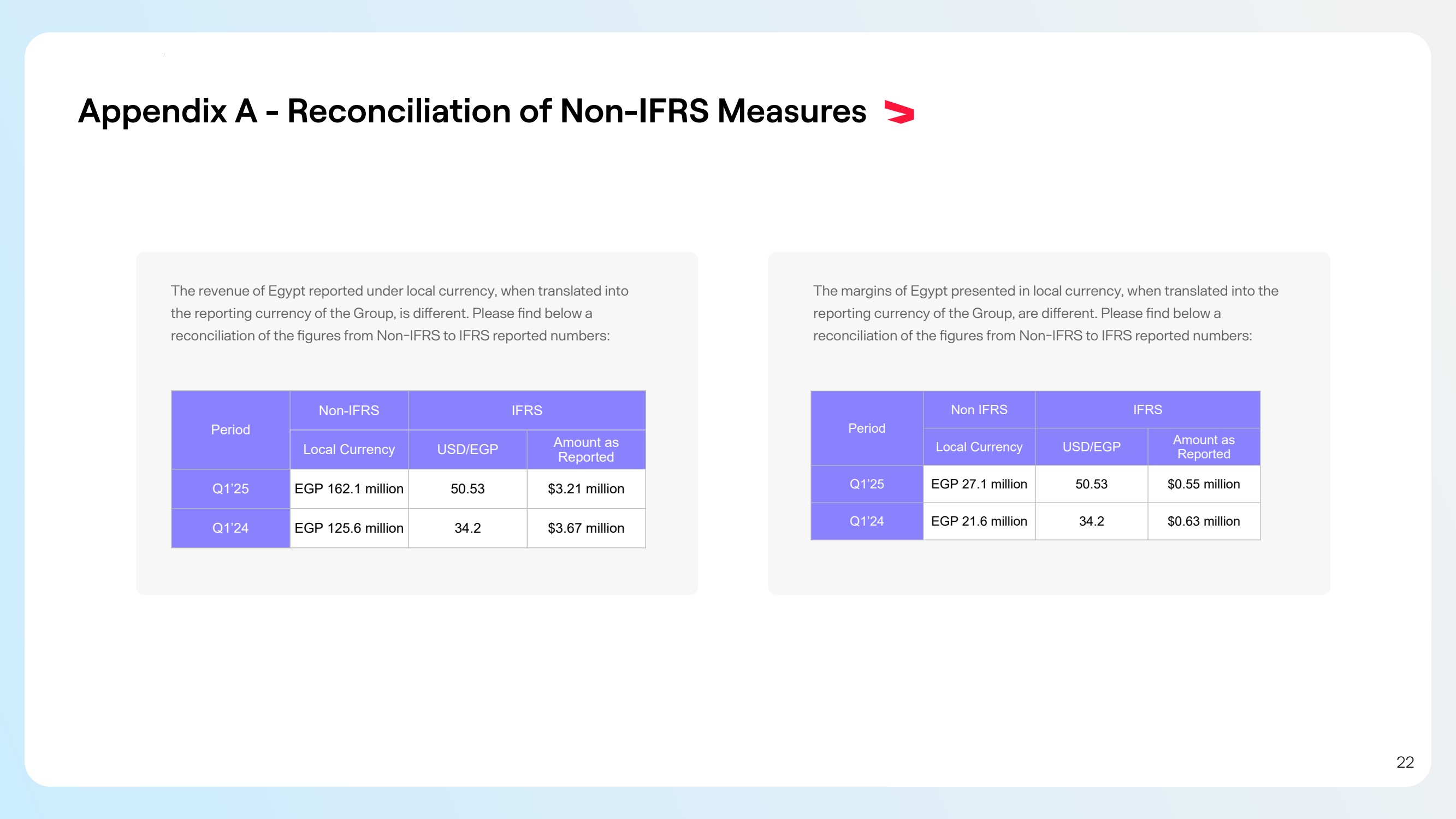Image resolution: width=1456 pixels, height=819 pixels.
Task: Click the $3.21 million reported amount
Action: coord(585,488)
